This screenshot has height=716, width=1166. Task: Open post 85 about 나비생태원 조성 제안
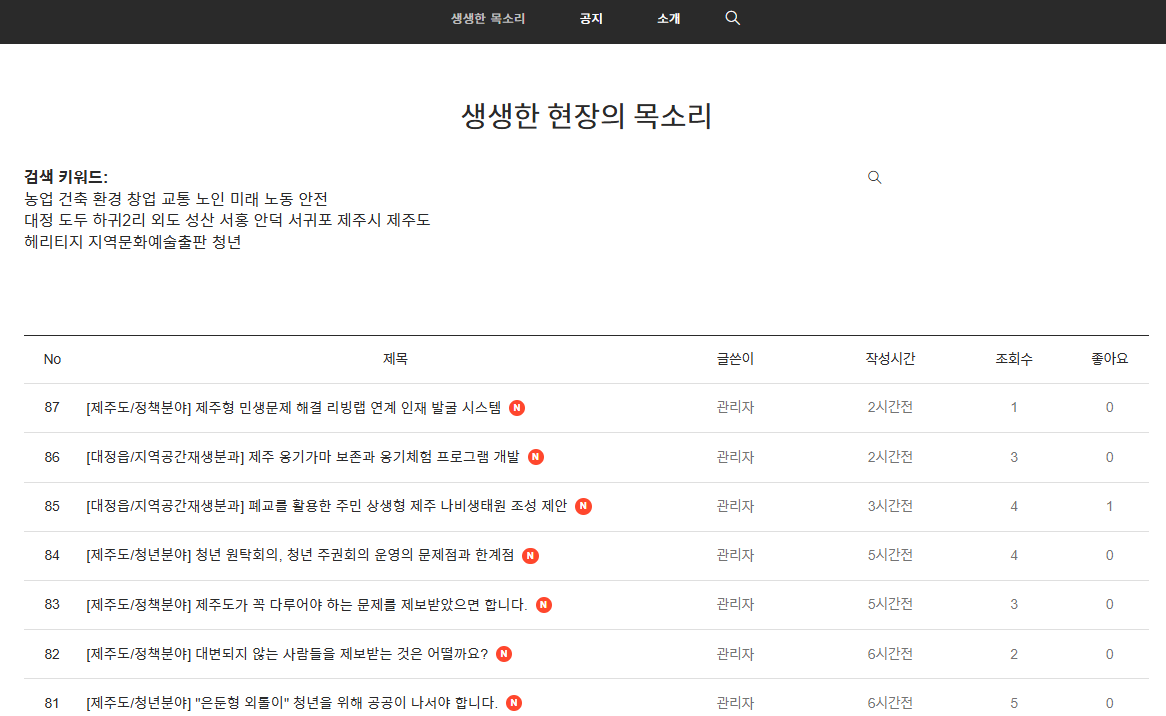click(326, 506)
